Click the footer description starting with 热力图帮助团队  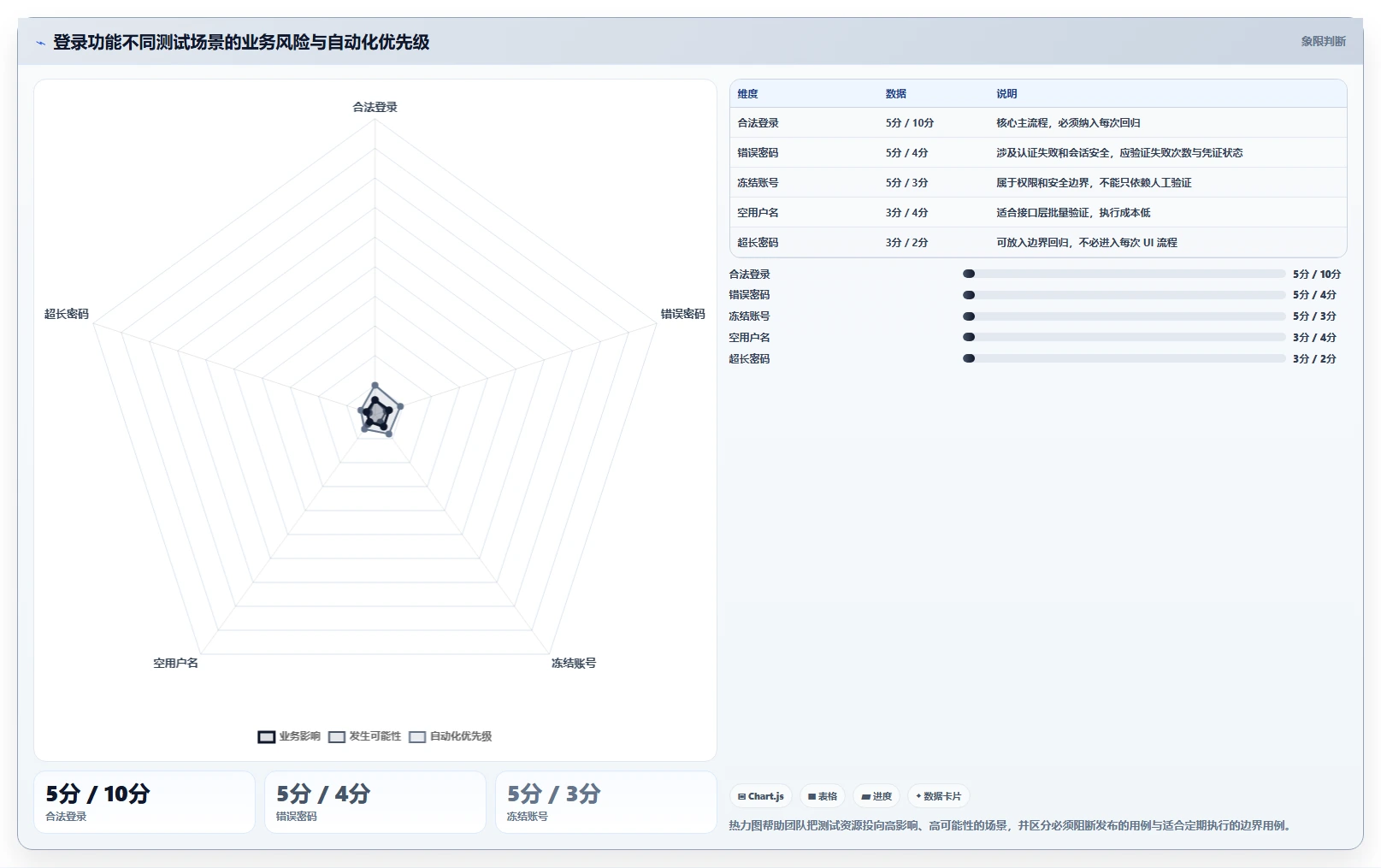1012,826
